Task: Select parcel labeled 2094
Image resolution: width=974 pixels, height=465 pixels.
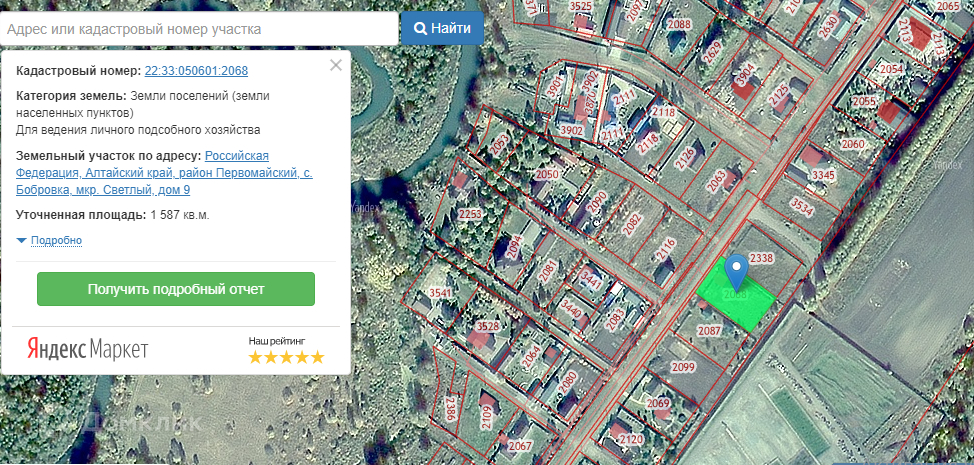Action: pyautogui.click(x=512, y=246)
